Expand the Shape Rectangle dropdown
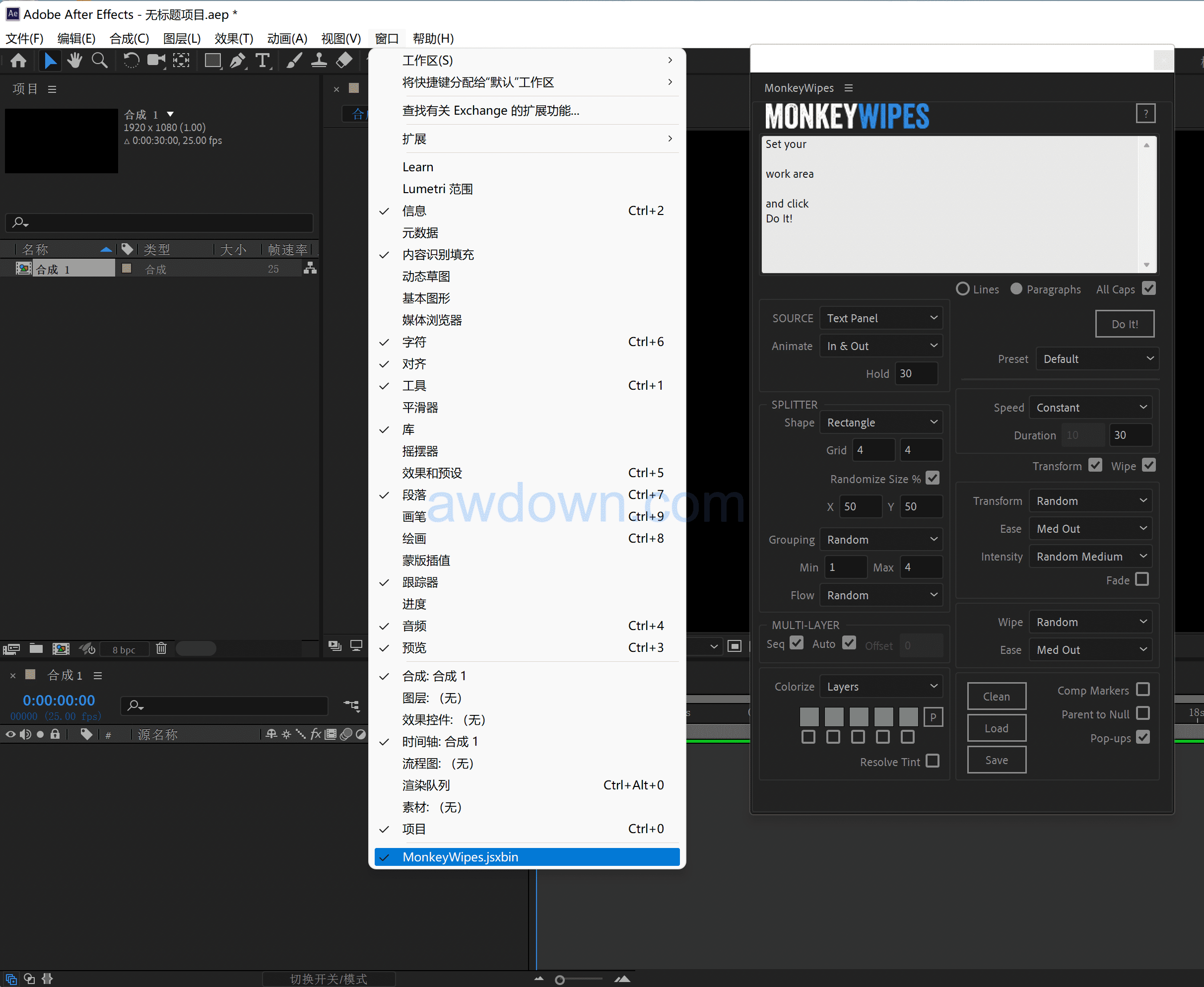This screenshot has width=1204, height=987. pos(881,423)
